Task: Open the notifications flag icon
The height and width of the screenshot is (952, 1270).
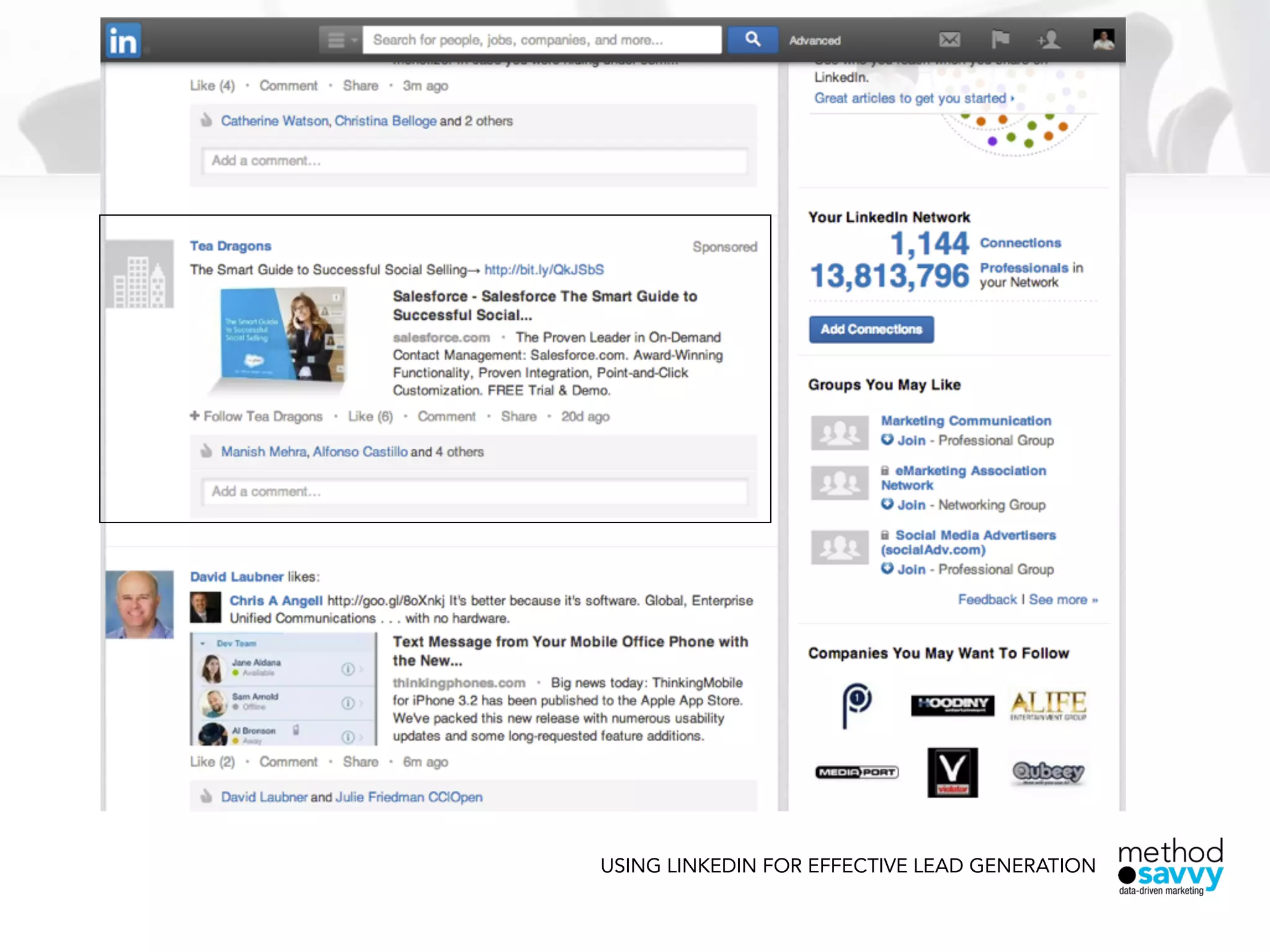Action: click(1000, 40)
